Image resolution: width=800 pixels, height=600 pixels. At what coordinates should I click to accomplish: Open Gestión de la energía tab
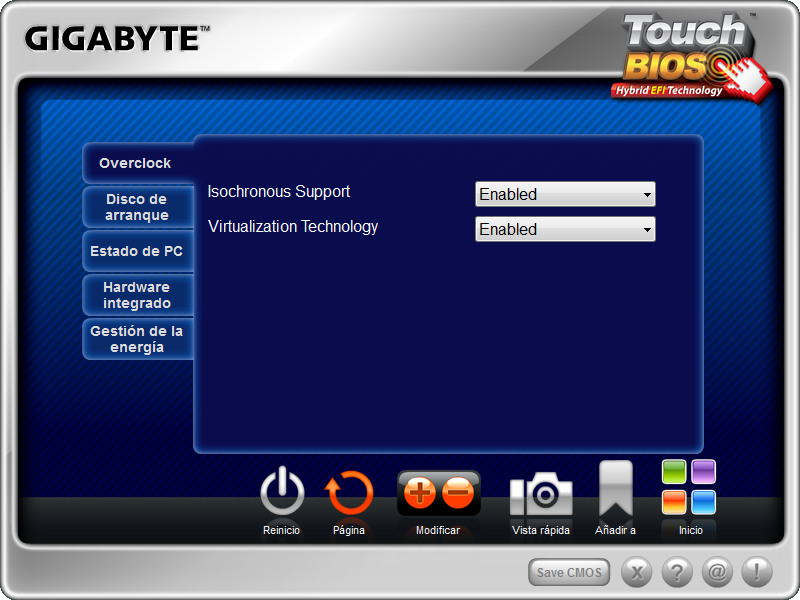coord(137,339)
